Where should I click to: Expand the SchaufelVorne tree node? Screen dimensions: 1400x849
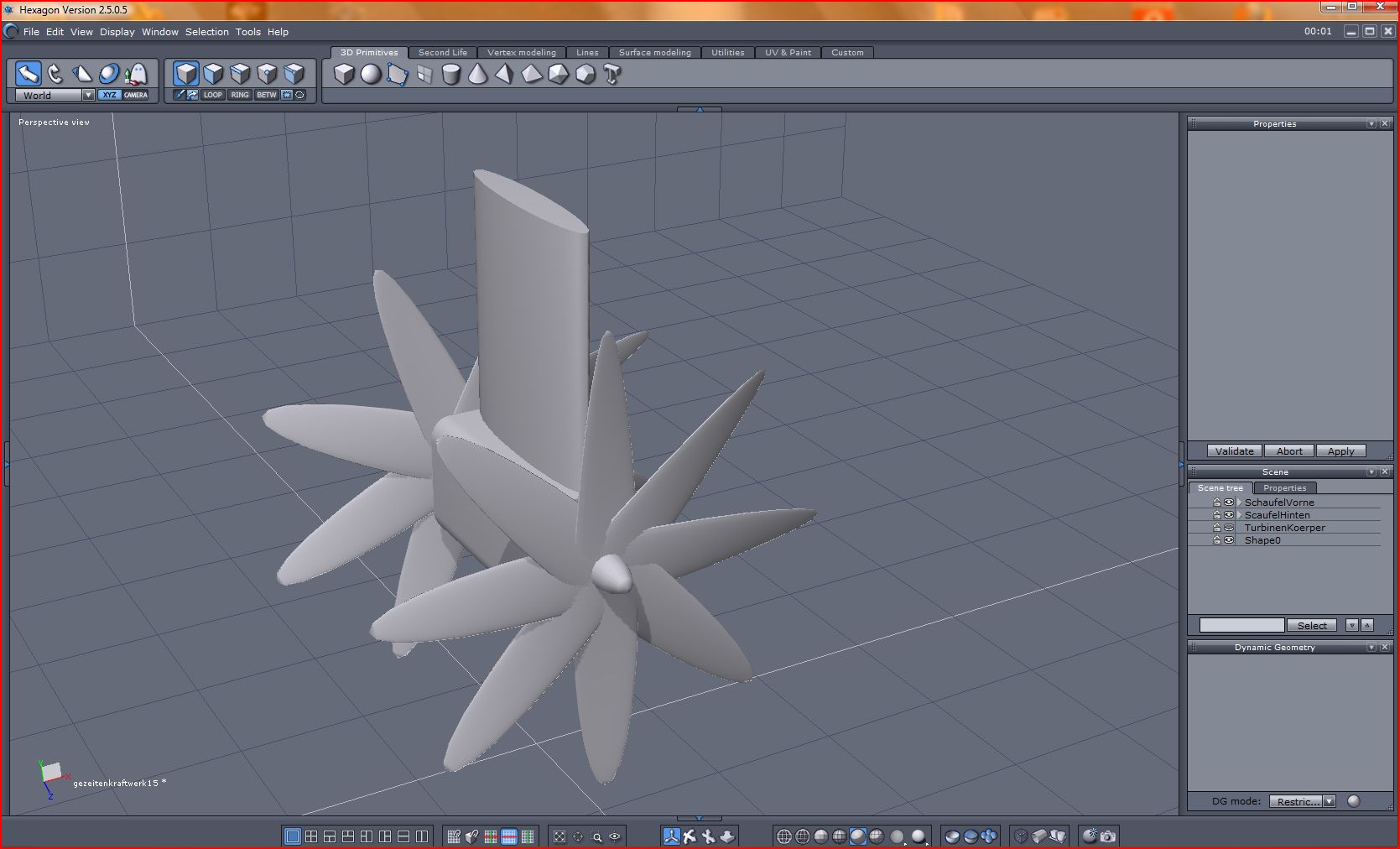point(1240,503)
